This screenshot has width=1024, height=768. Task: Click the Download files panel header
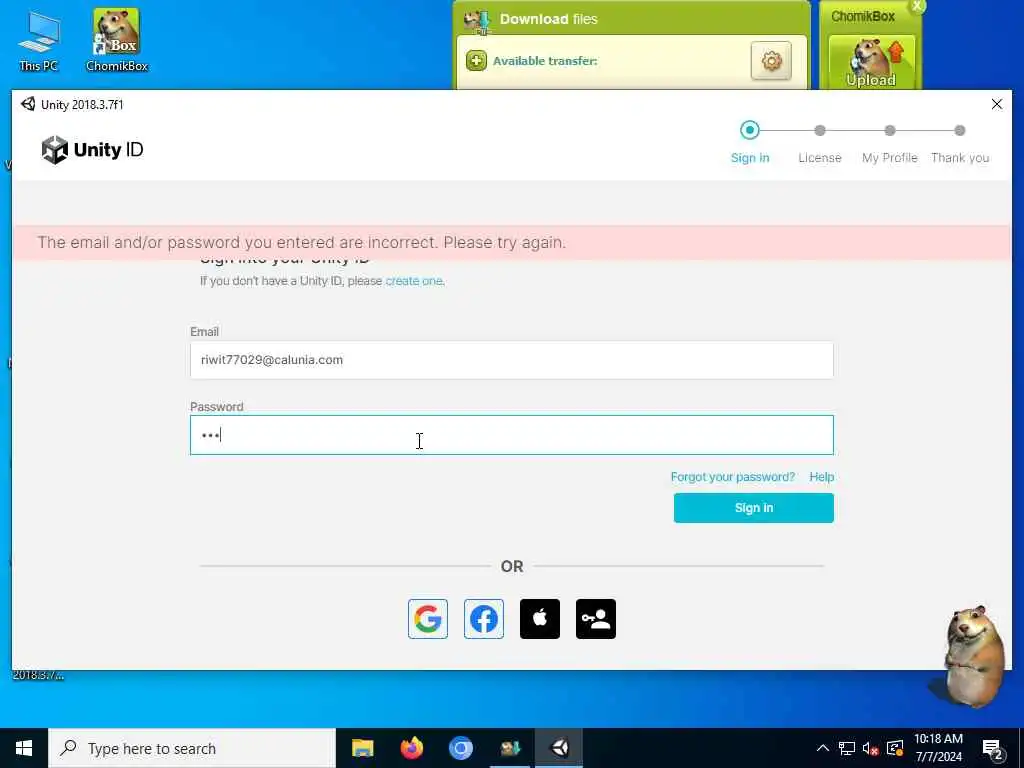(632, 19)
